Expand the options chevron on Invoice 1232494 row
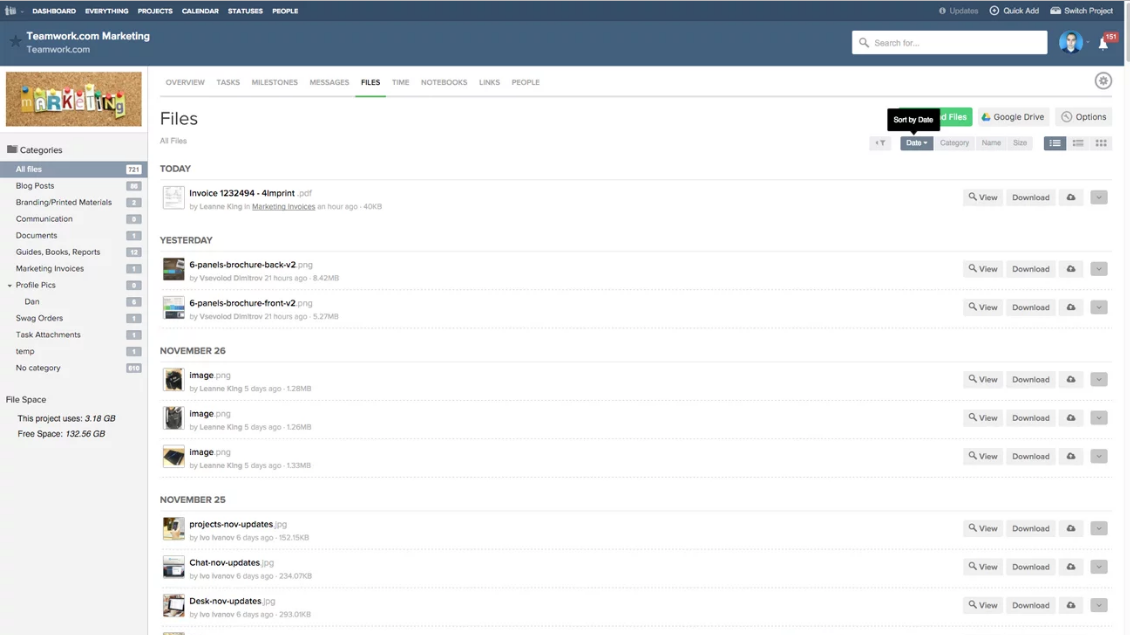The width and height of the screenshot is (1130, 635). coord(1098,197)
